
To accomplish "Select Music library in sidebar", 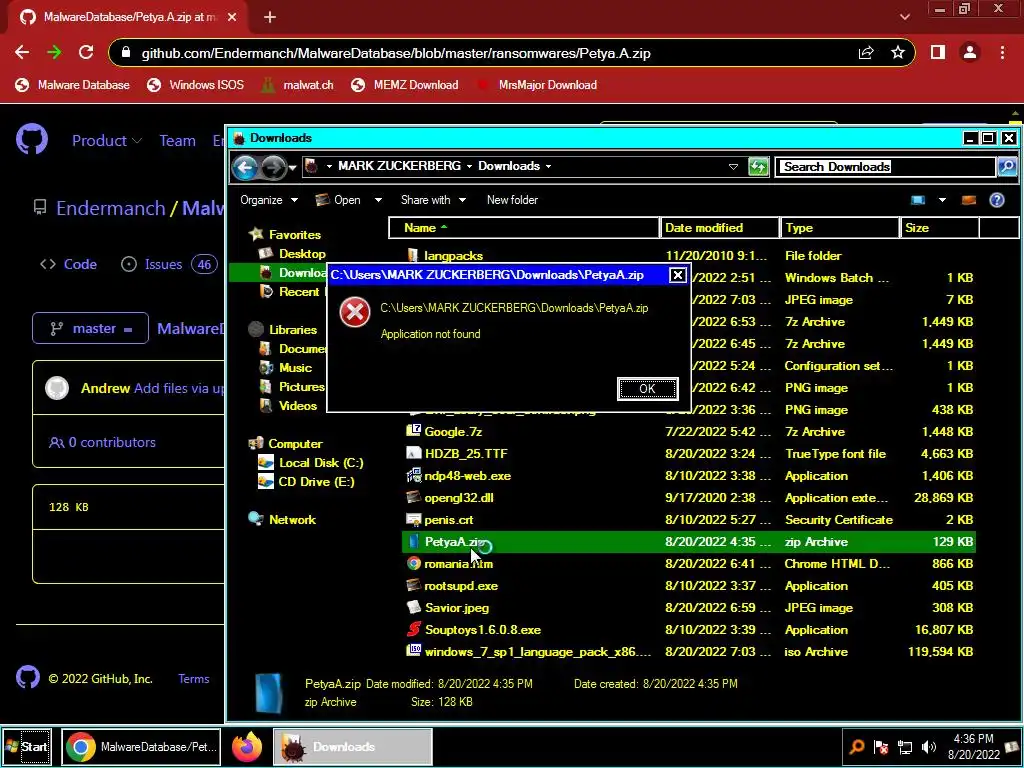I will point(285,368).
